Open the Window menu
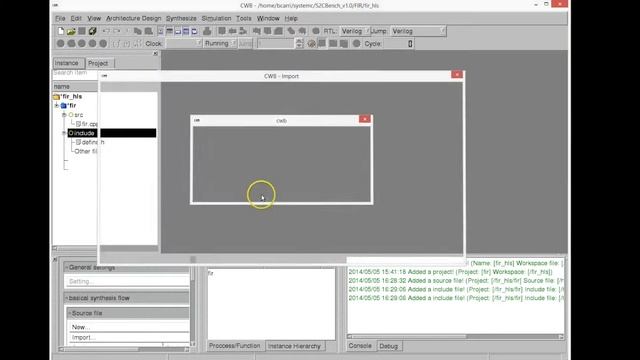640x360 pixels. [268, 18]
